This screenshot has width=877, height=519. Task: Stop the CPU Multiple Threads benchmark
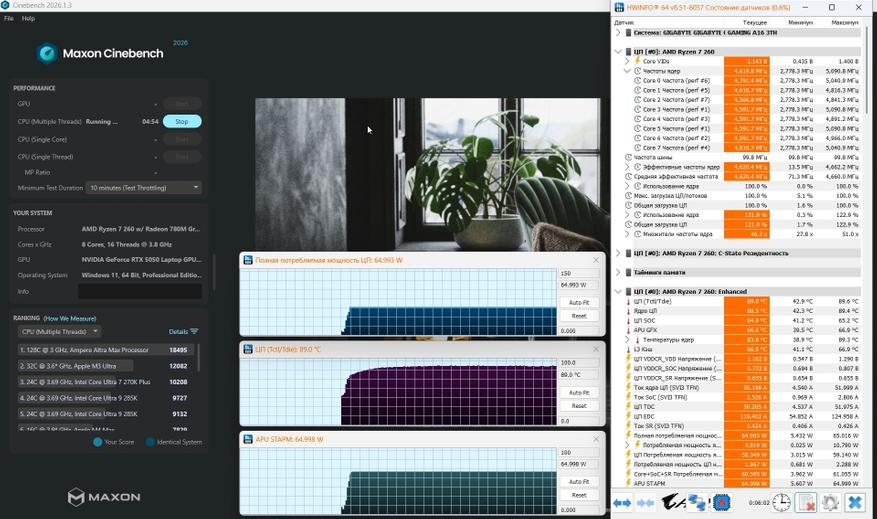182,121
